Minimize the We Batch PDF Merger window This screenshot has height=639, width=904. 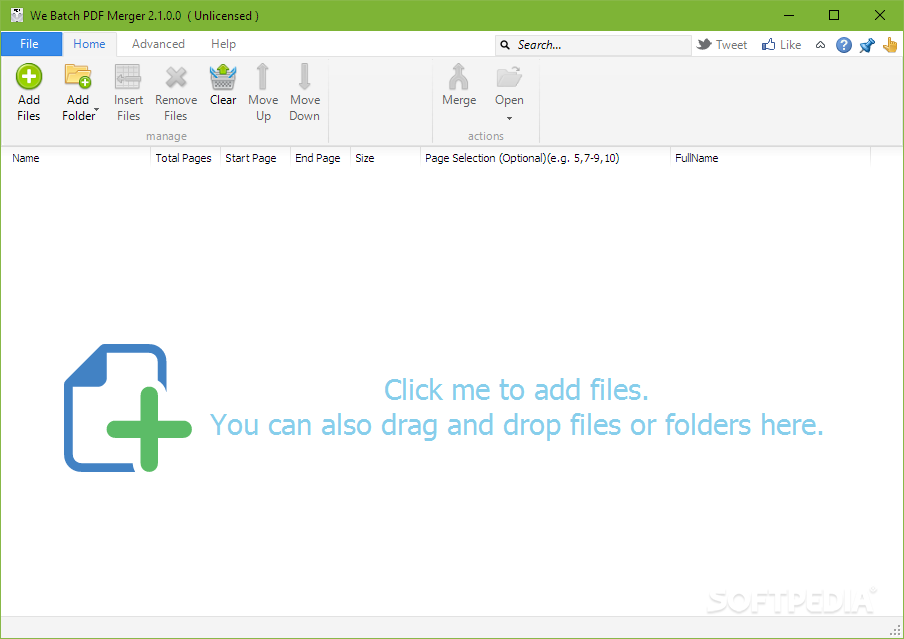[789, 16]
